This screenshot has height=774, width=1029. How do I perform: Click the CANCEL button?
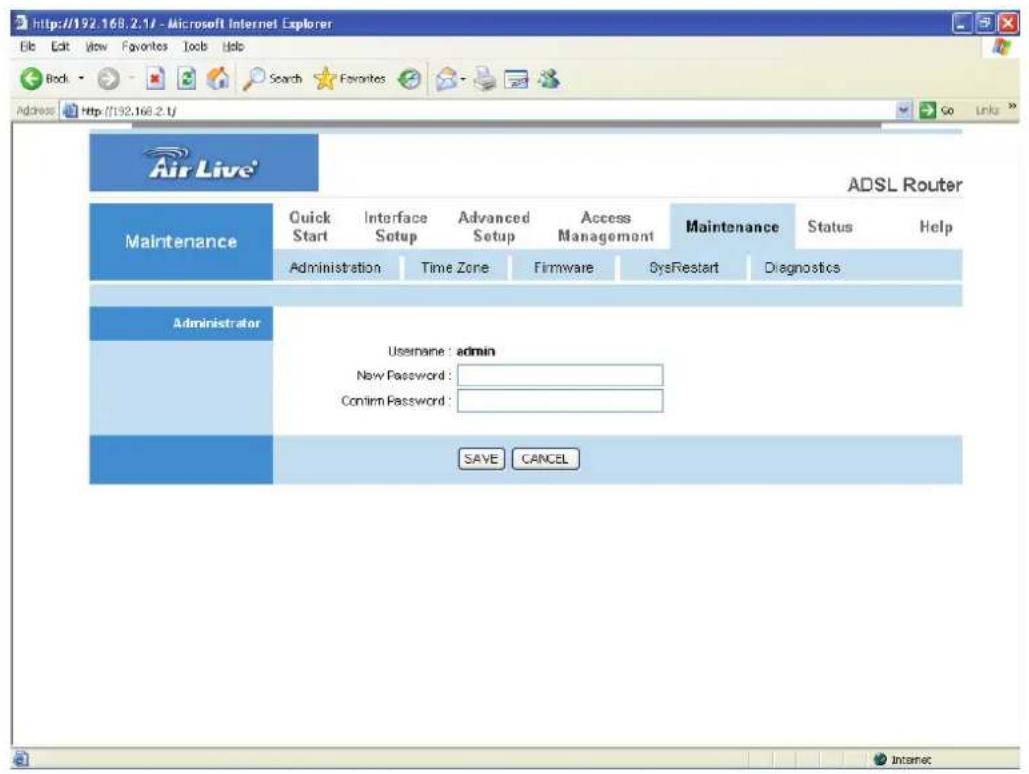pos(545,459)
